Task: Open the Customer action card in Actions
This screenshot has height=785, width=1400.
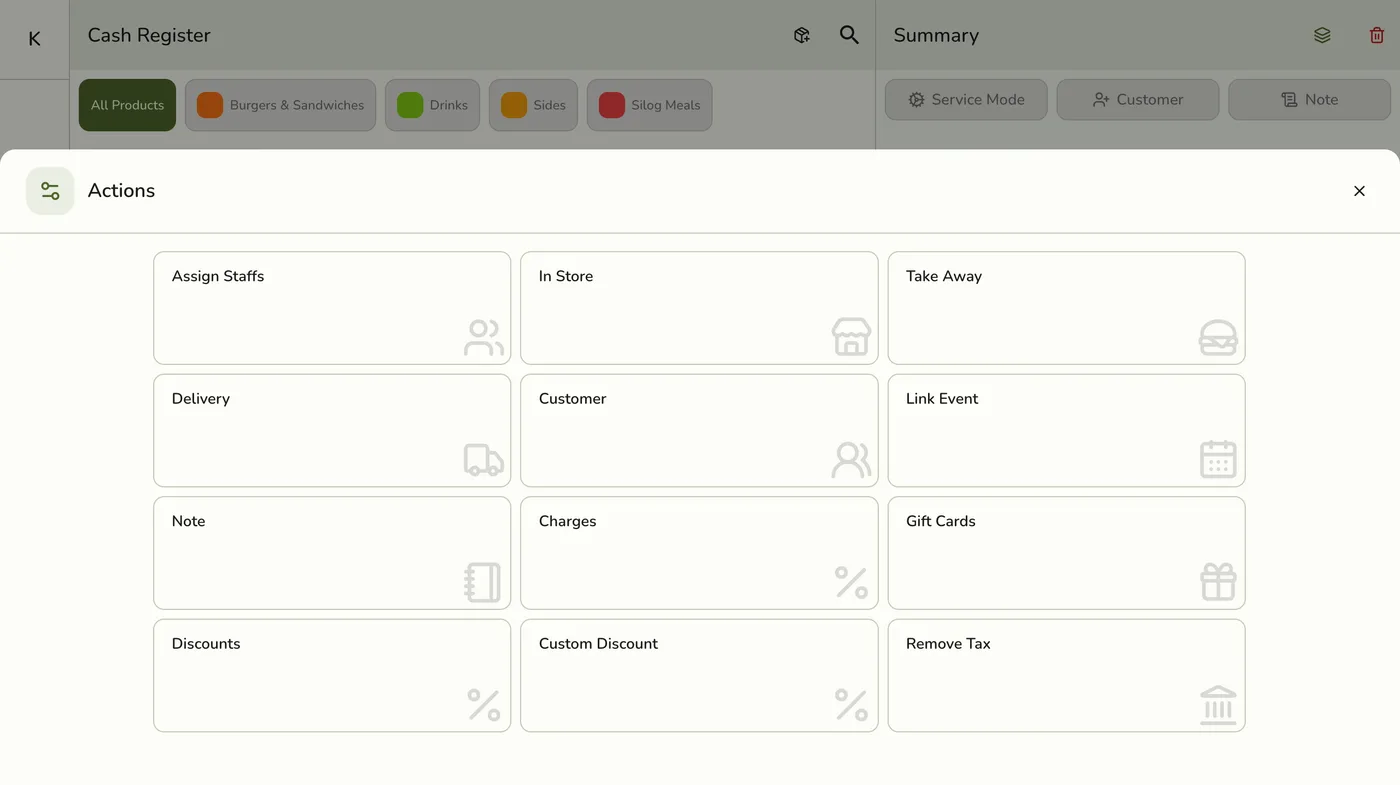Action: 699,431
